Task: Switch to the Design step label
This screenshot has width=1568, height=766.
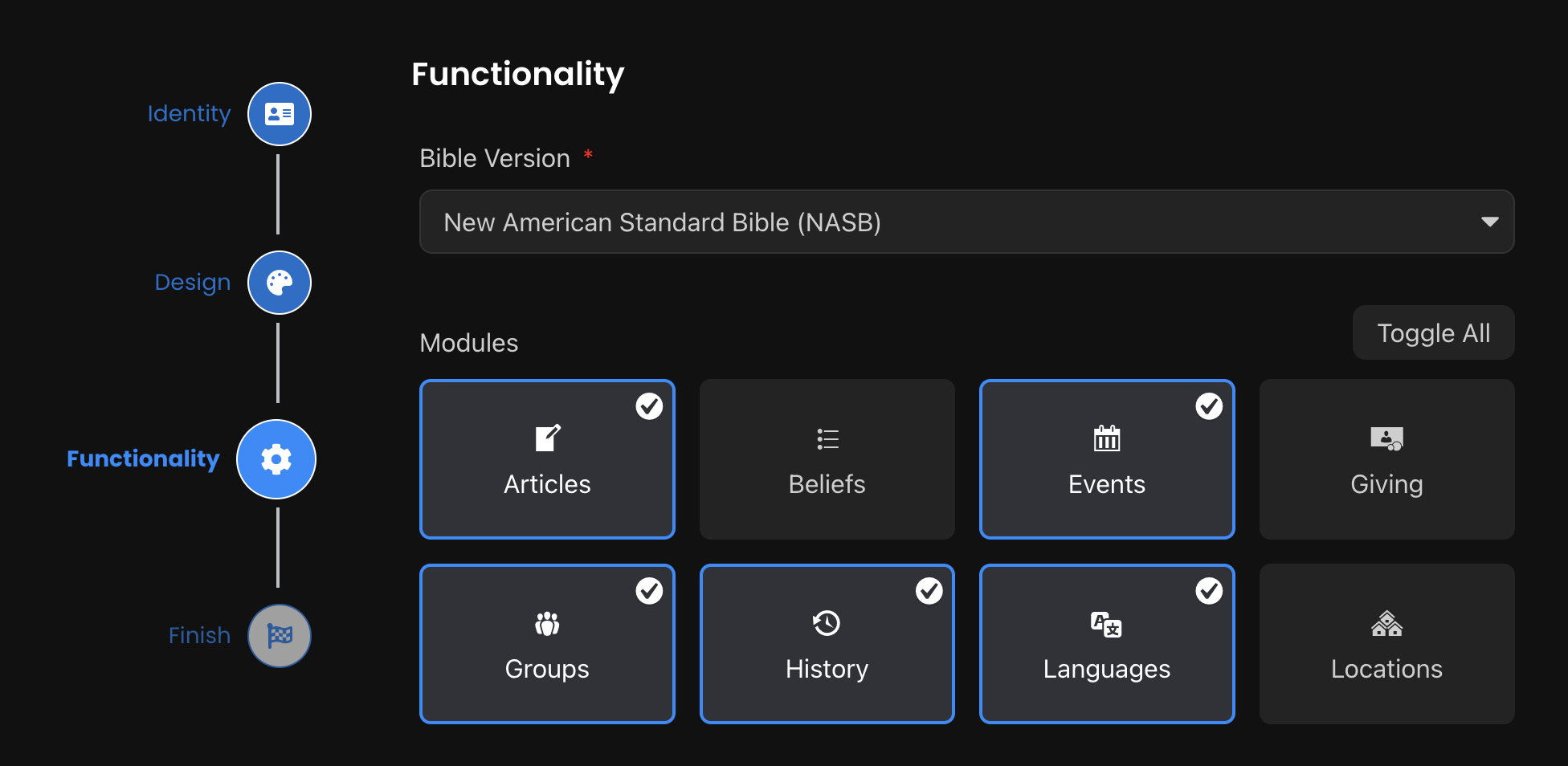Action: 192,283
